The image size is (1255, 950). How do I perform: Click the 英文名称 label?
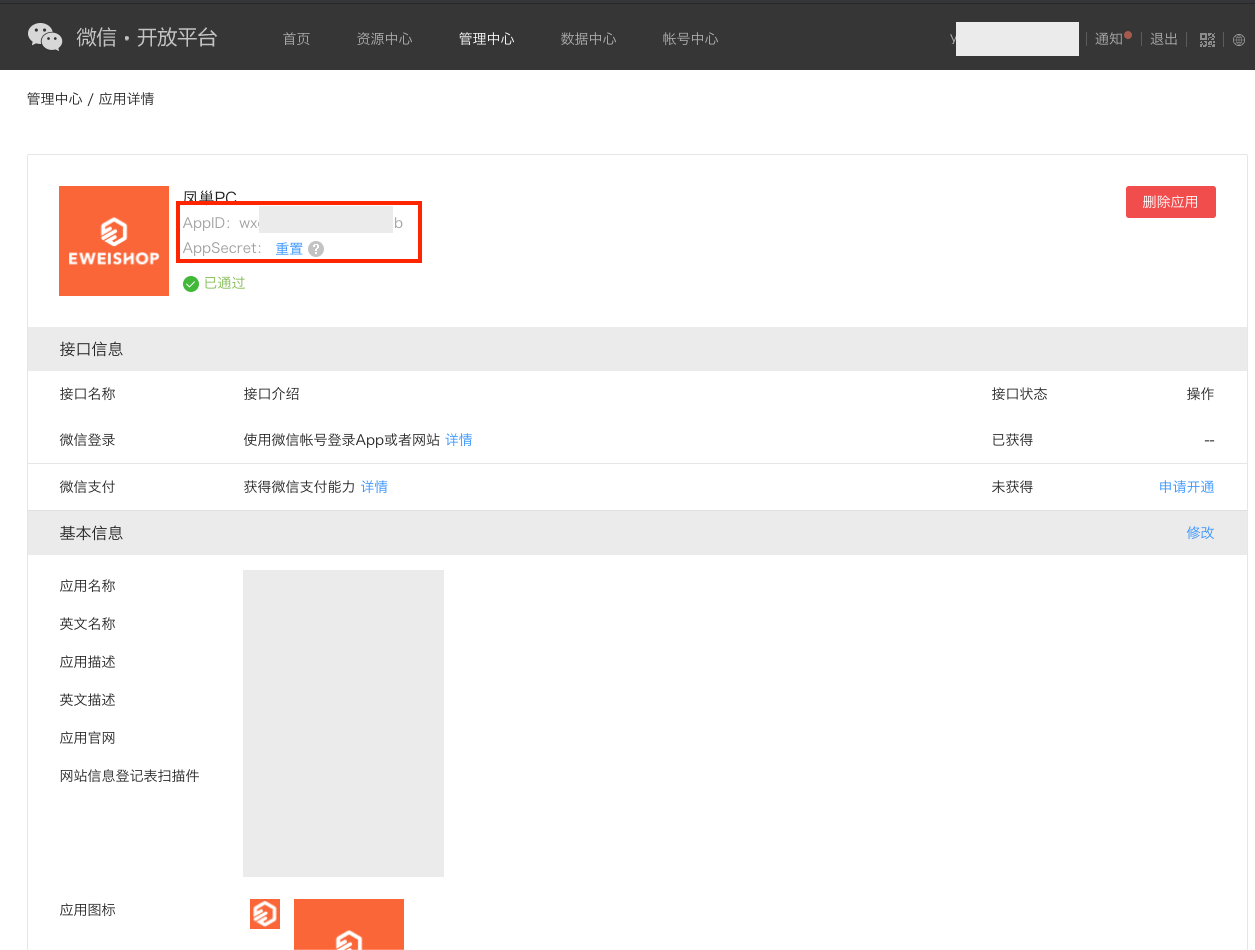(x=88, y=624)
